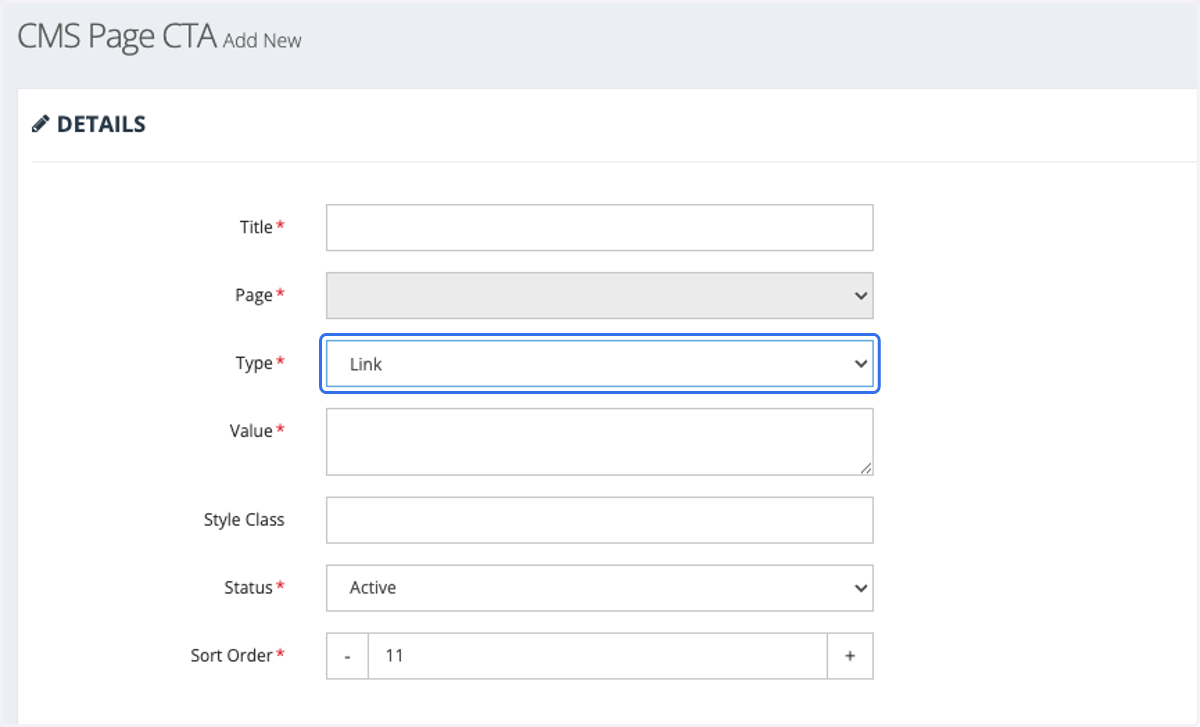
Task: Click the Title input field
Action: tap(599, 227)
